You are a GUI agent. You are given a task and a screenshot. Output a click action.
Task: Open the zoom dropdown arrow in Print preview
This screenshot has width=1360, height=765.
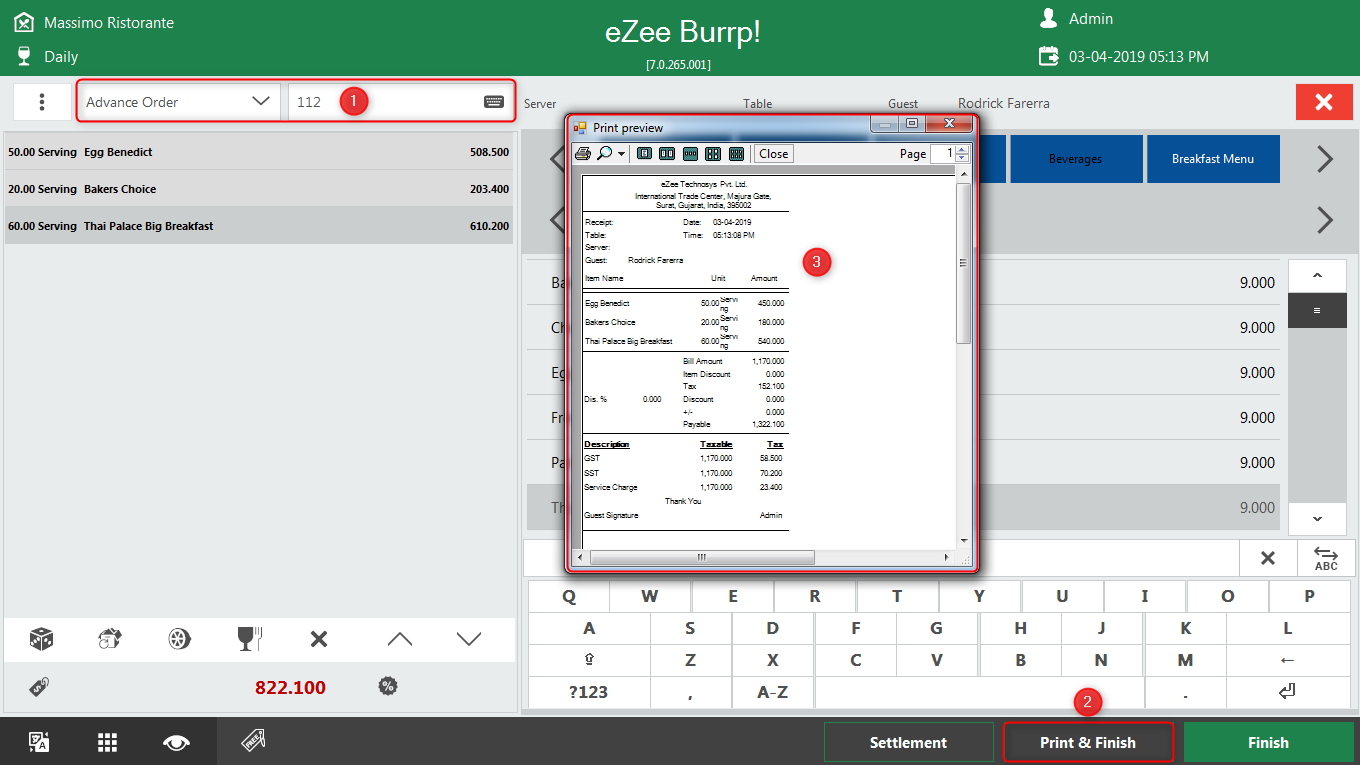[621, 154]
